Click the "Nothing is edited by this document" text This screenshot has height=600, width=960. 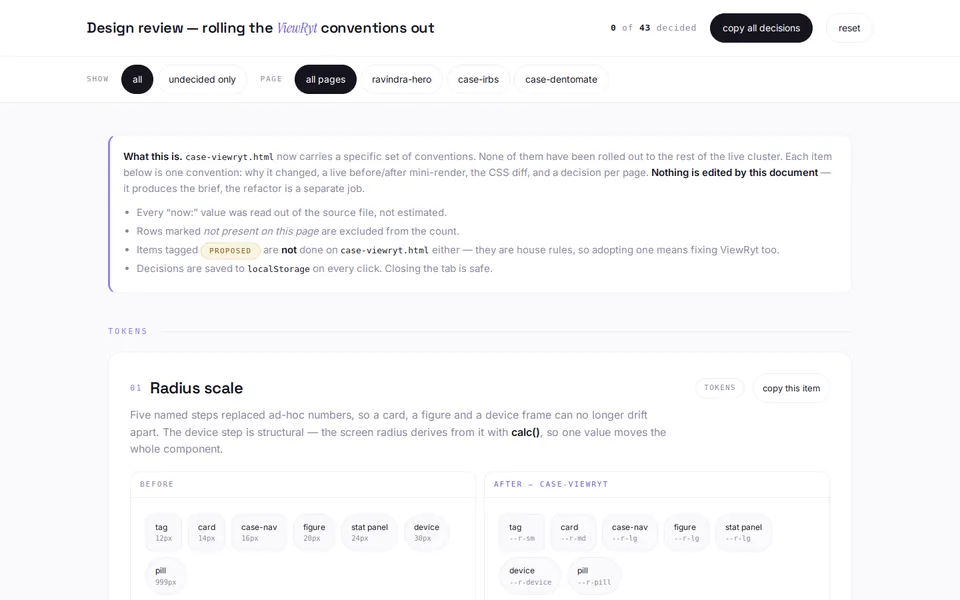tap(735, 173)
